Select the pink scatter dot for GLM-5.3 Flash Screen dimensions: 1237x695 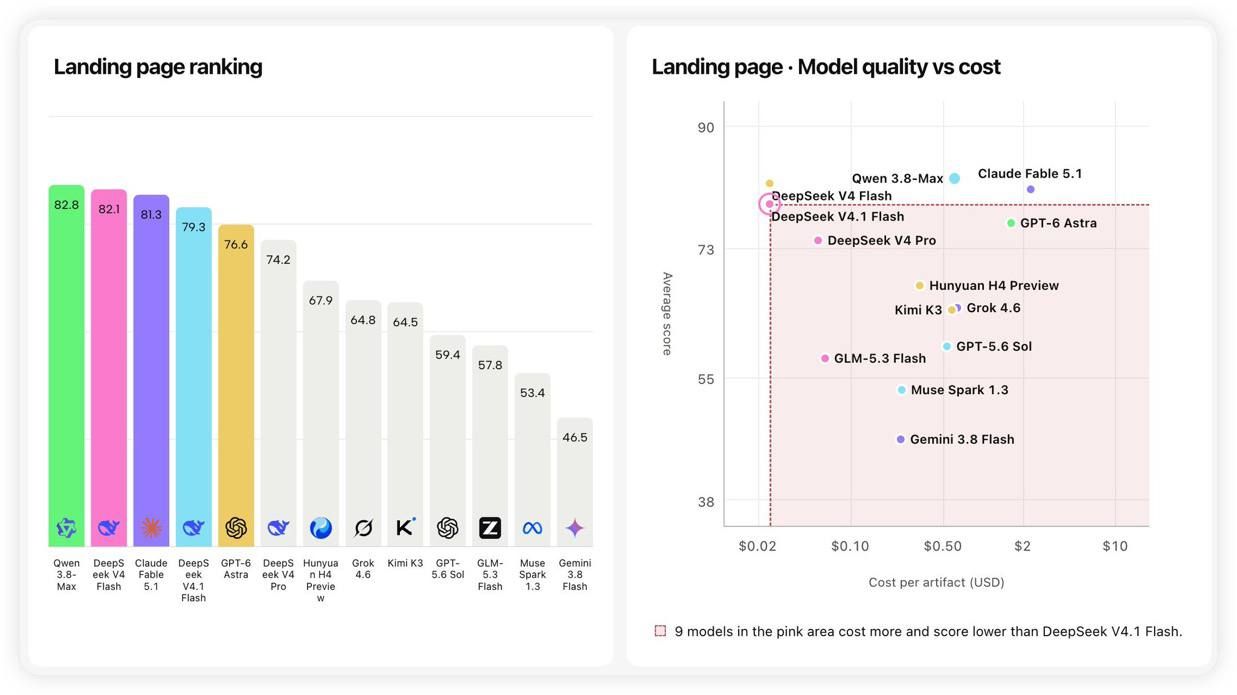point(825,358)
